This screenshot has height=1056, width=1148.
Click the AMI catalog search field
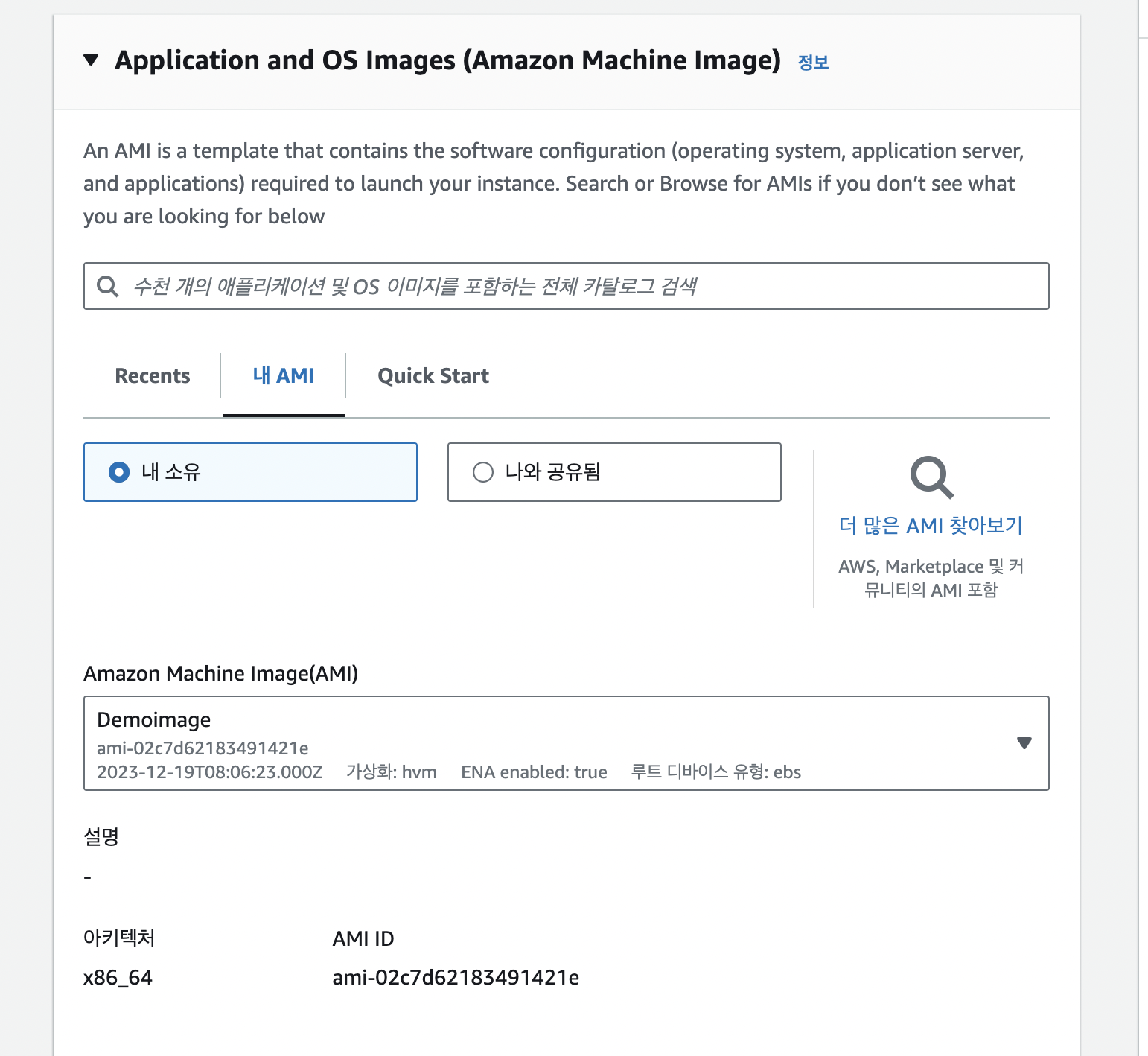566,286
